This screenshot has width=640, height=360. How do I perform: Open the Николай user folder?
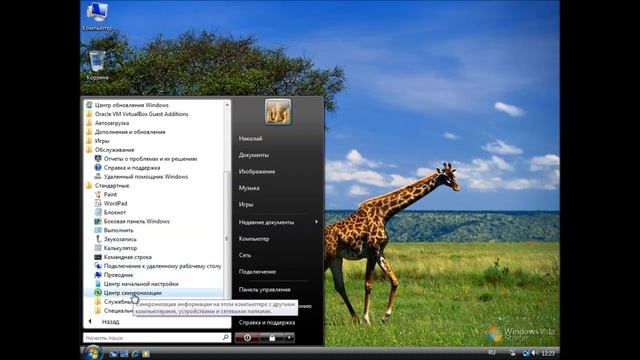coord(250,139)
